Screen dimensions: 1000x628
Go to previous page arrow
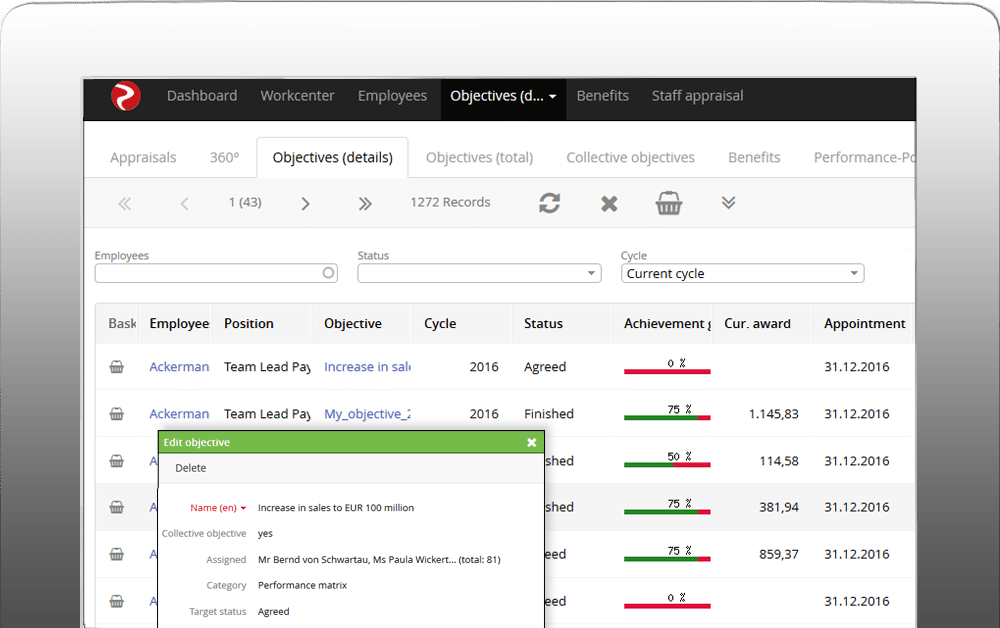[184, 203]
